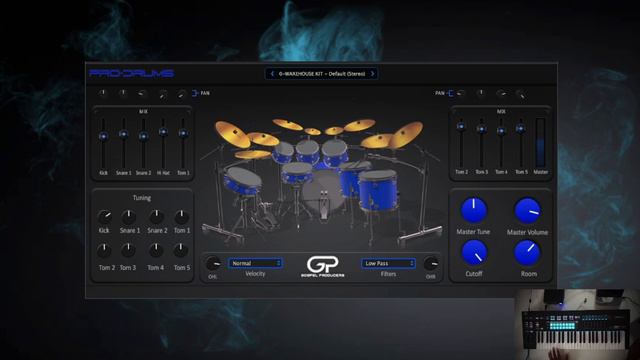Click the pan knob above the Hi Hat fader
This screenshot has width=640, height=360.
[x=162, y=94]
